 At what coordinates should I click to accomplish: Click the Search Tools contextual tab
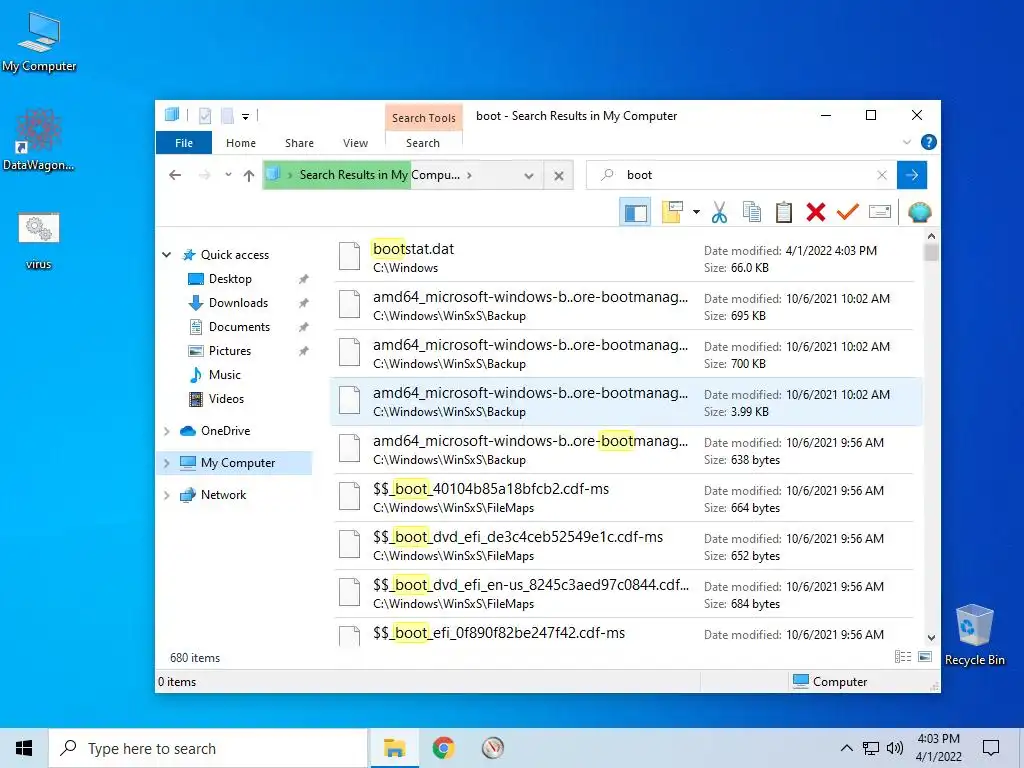[x=424, y=118]
